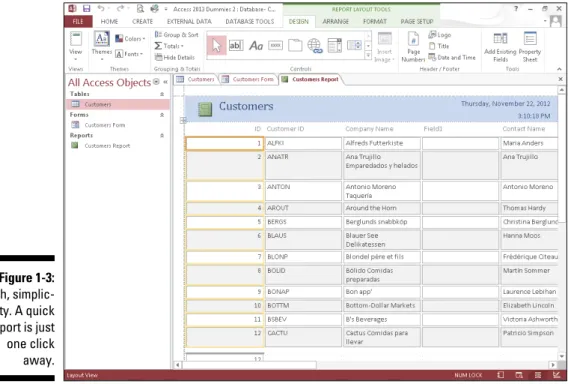
Task: Collapse navigation pane with shutter button
Action: point(165,82)
